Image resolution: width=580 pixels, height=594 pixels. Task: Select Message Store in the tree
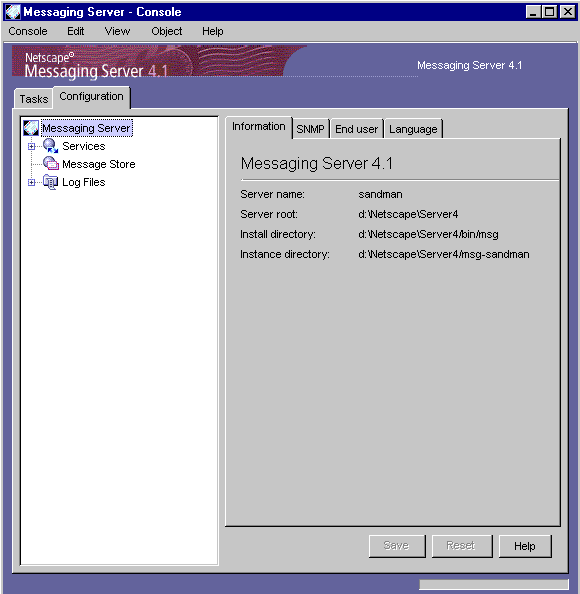99,164
